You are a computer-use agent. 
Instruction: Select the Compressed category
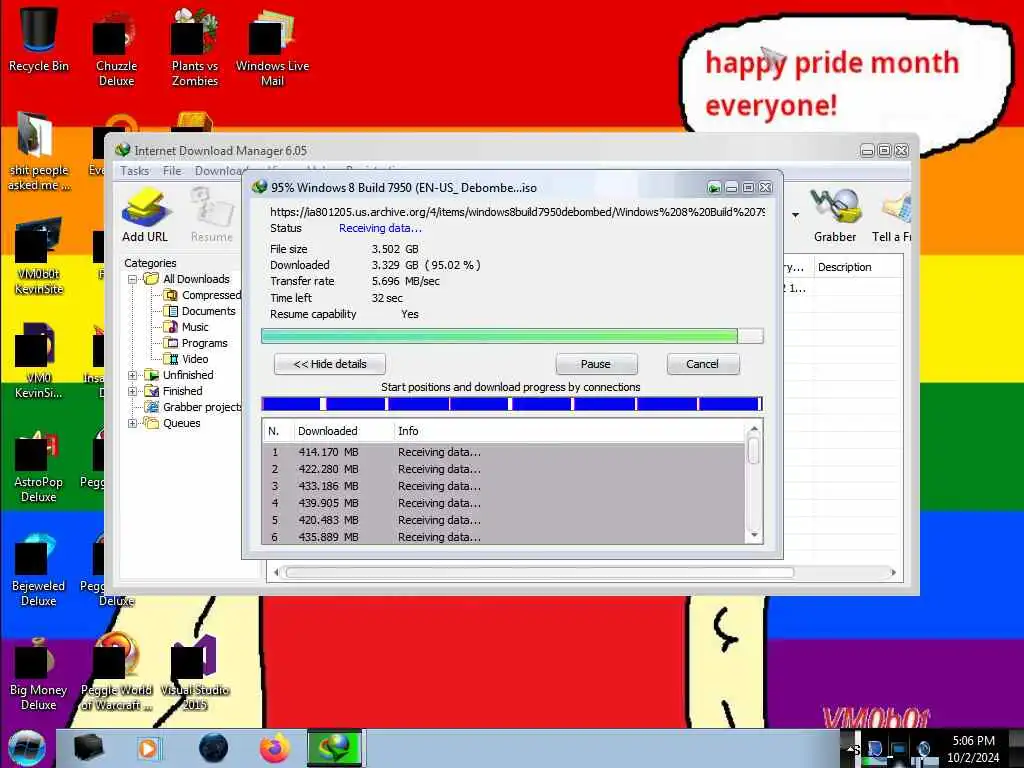pos(202,295)
